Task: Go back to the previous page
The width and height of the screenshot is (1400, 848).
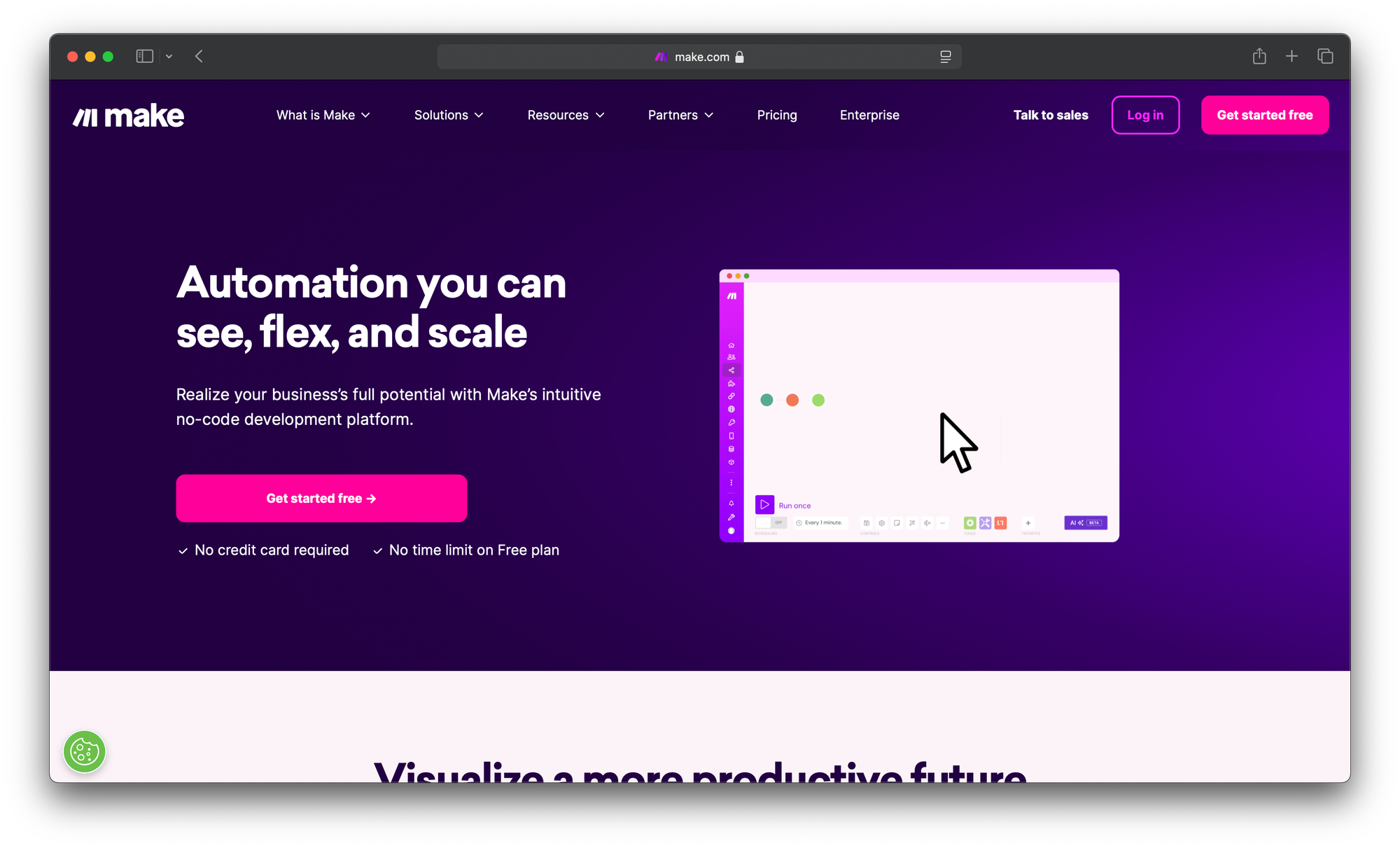Action: (199, 56)
